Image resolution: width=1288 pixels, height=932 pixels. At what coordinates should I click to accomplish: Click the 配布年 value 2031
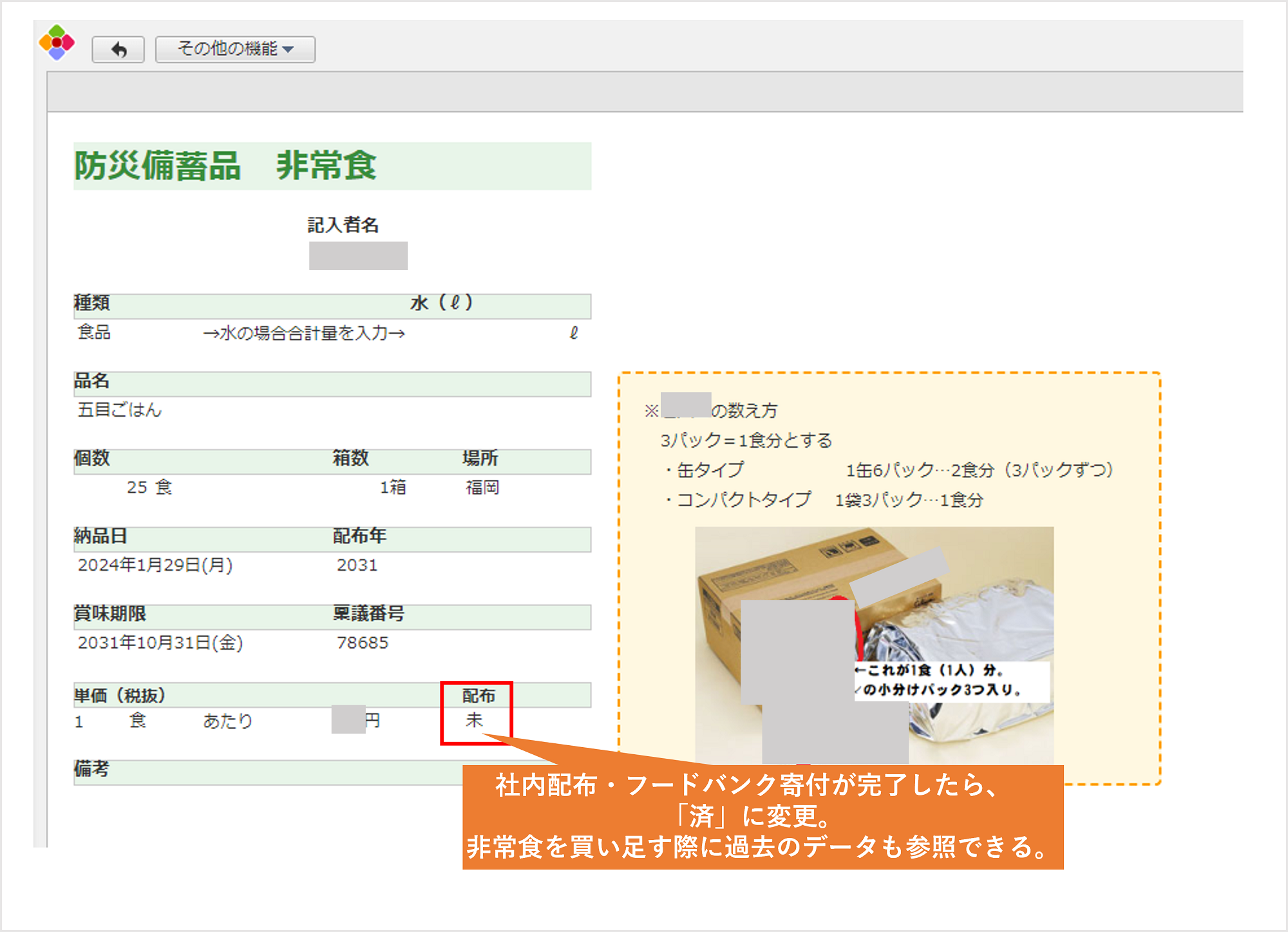pos(357,566)
